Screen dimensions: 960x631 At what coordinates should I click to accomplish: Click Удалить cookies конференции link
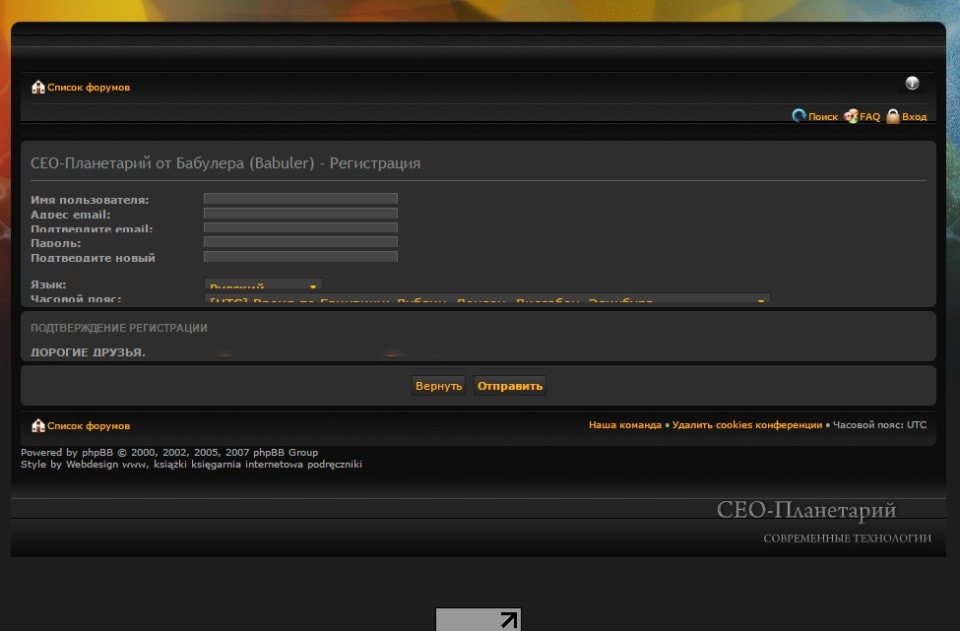click(747, 425)
